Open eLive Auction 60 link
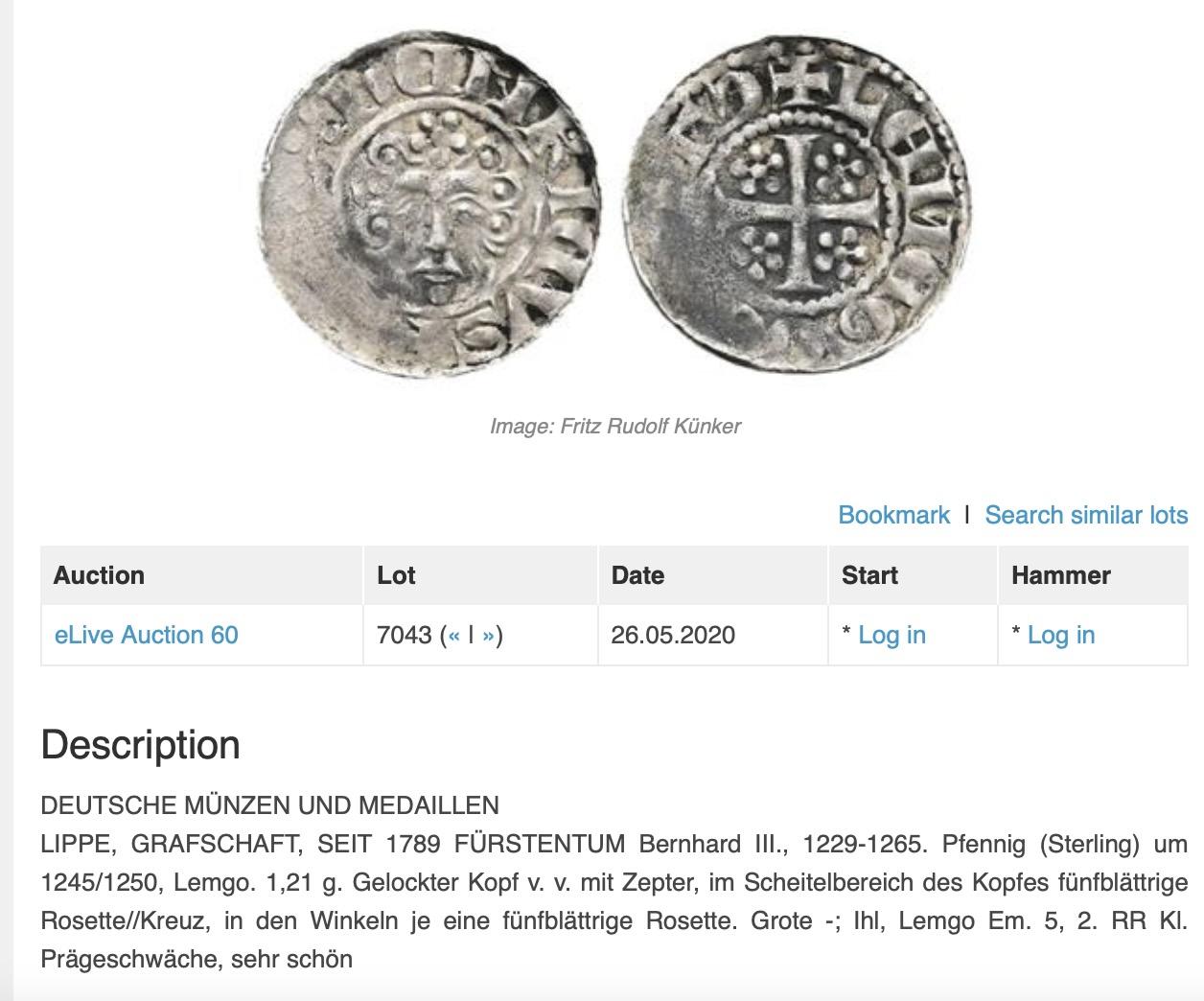This screenshot has height=1001, width=1204. pos(147,635)
